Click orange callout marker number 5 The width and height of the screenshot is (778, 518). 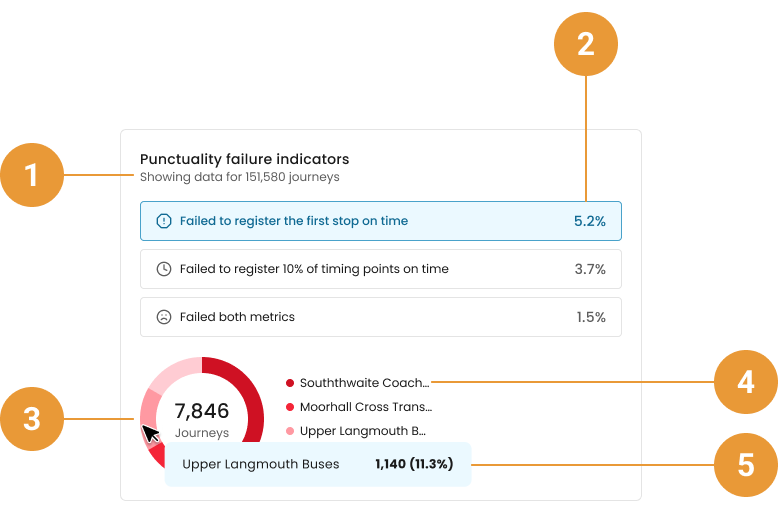tap(746, 465)
